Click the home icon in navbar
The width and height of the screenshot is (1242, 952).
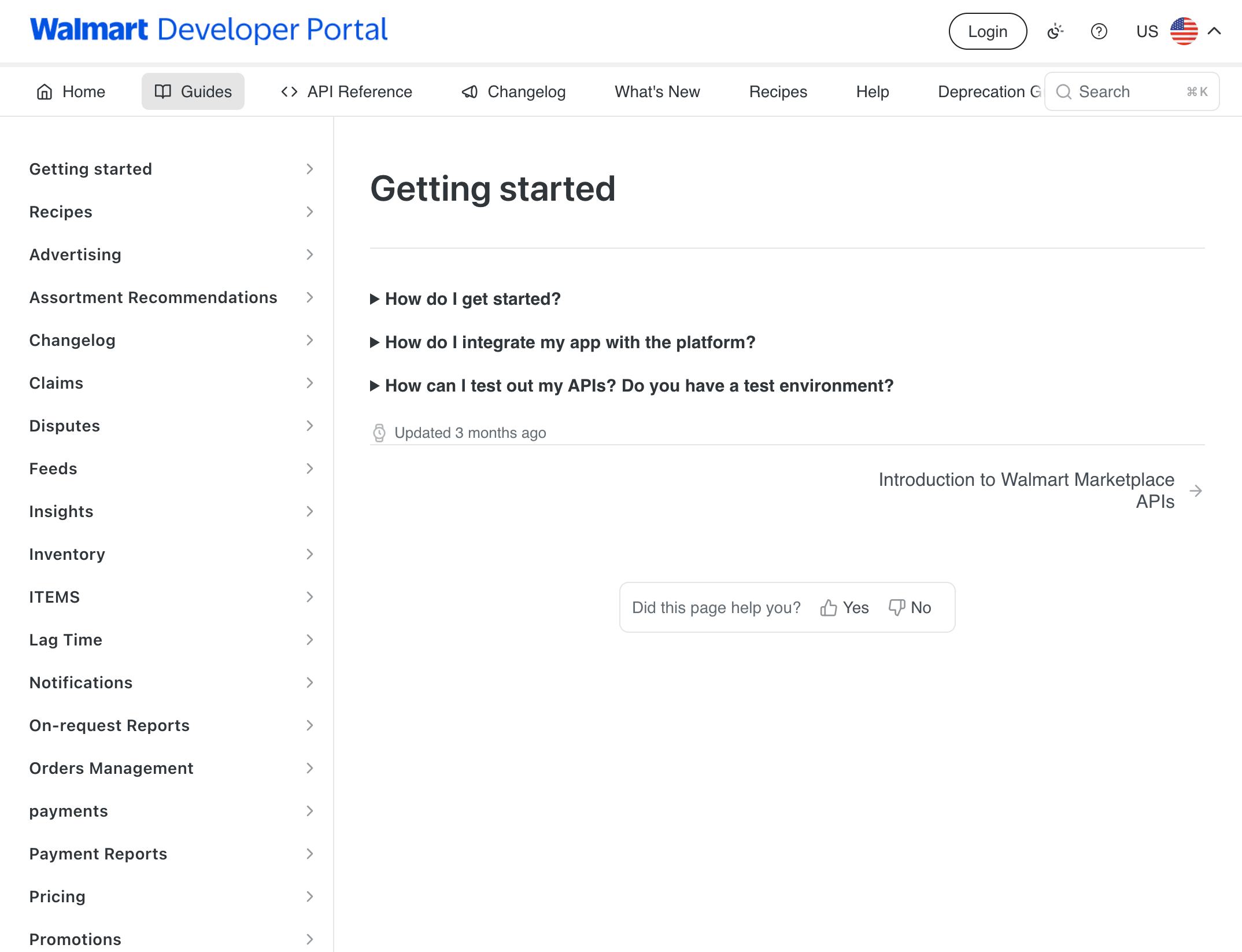(x=45, y=91)
